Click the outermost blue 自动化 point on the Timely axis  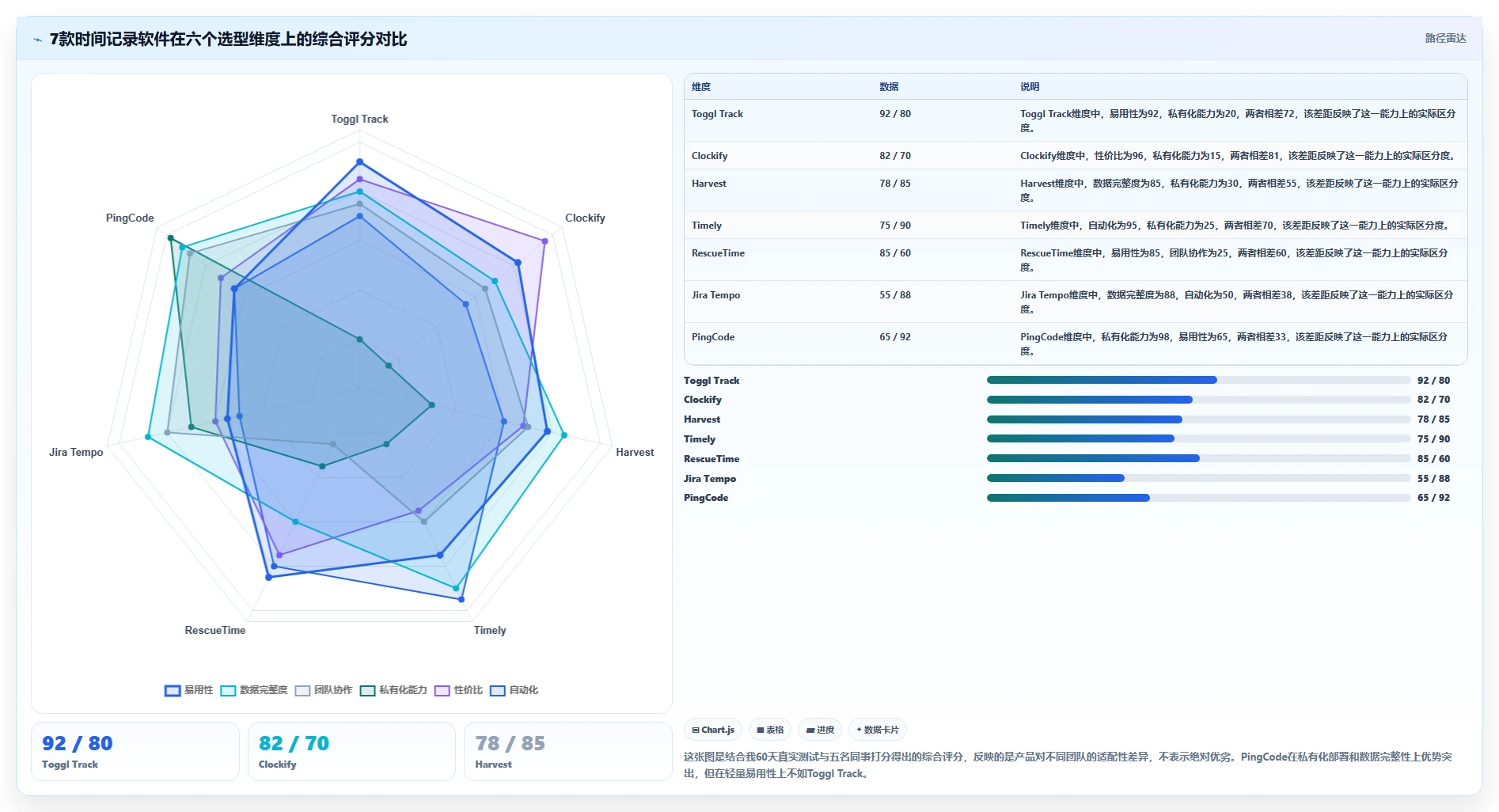point(461,599)
